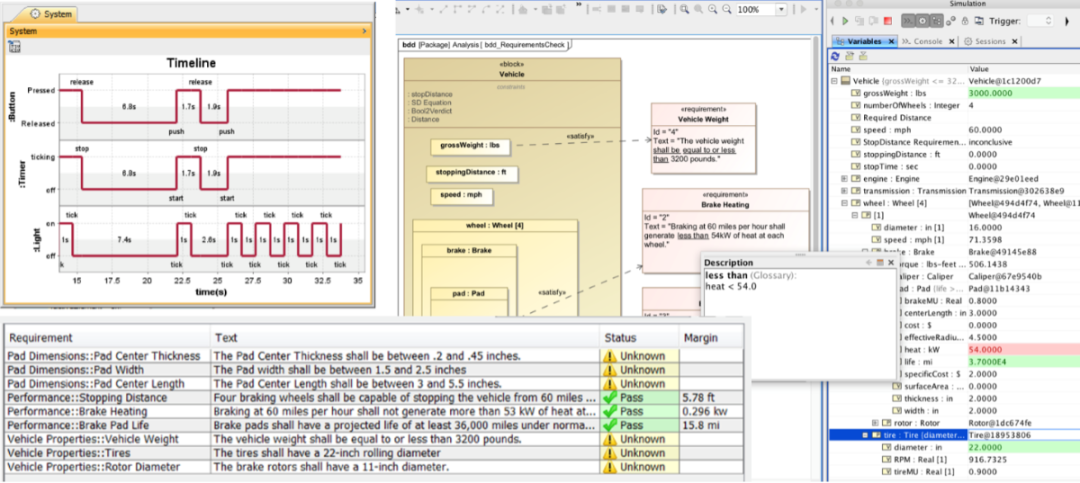The width and height of the screenshot is (1080, 483).
Task: Click the blue refresh icon in Variables panel
Action: (x=835, y=56)
